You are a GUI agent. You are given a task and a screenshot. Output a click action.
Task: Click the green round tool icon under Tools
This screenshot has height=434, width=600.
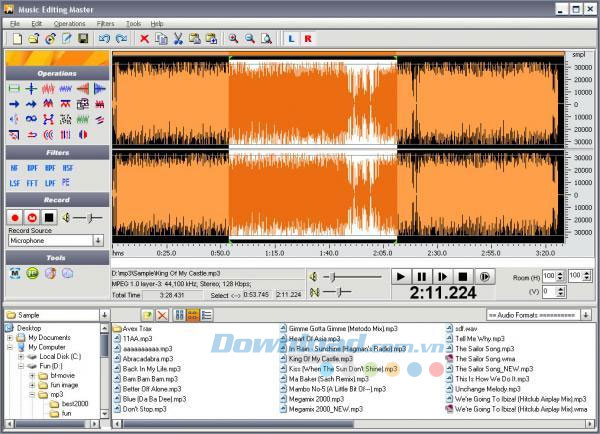coord(33,273)
